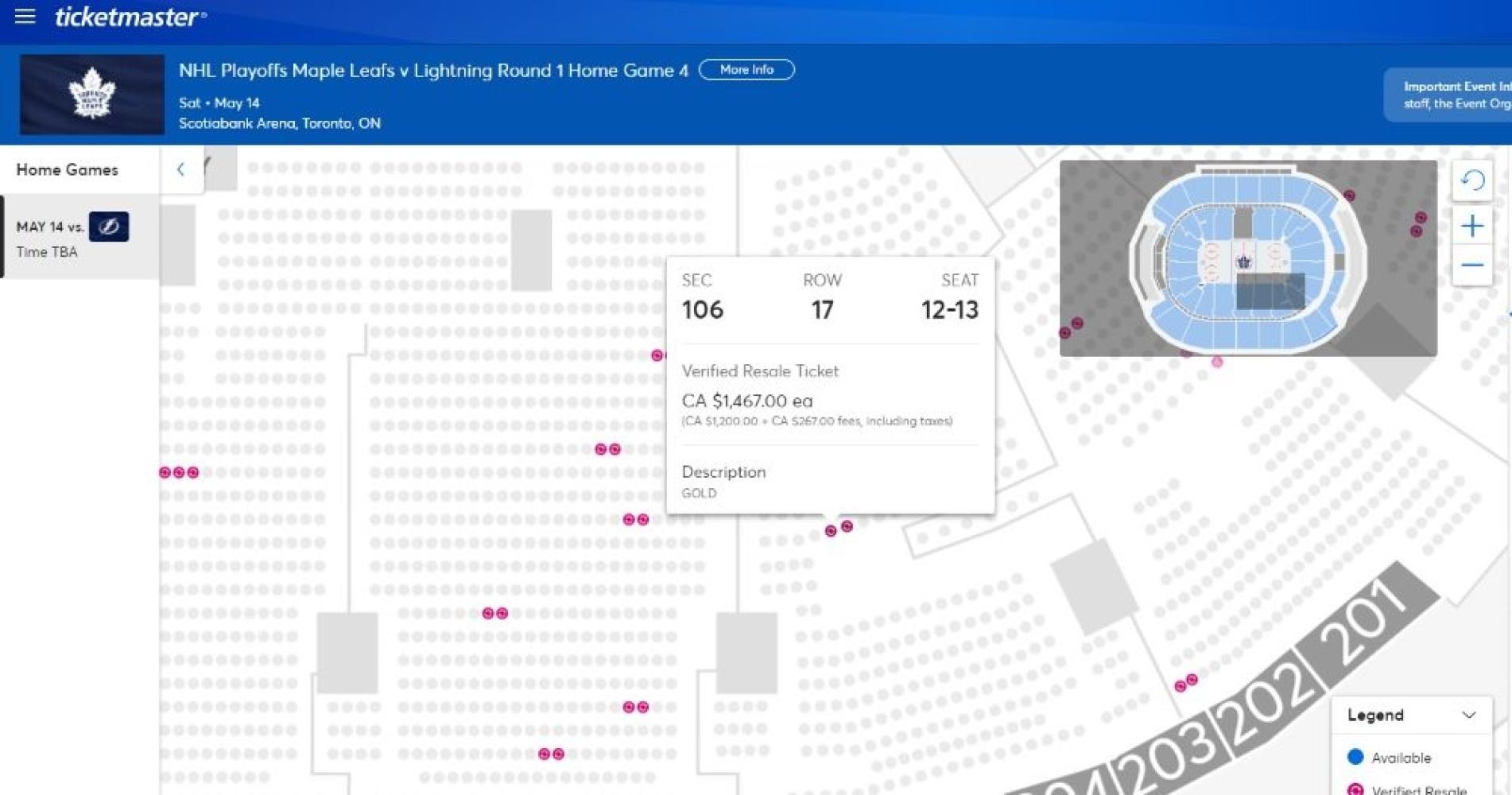The height and width of the screenshot is (795, 1512).
Task: Select the three resale seats at left edge
Action: point(179,472)
